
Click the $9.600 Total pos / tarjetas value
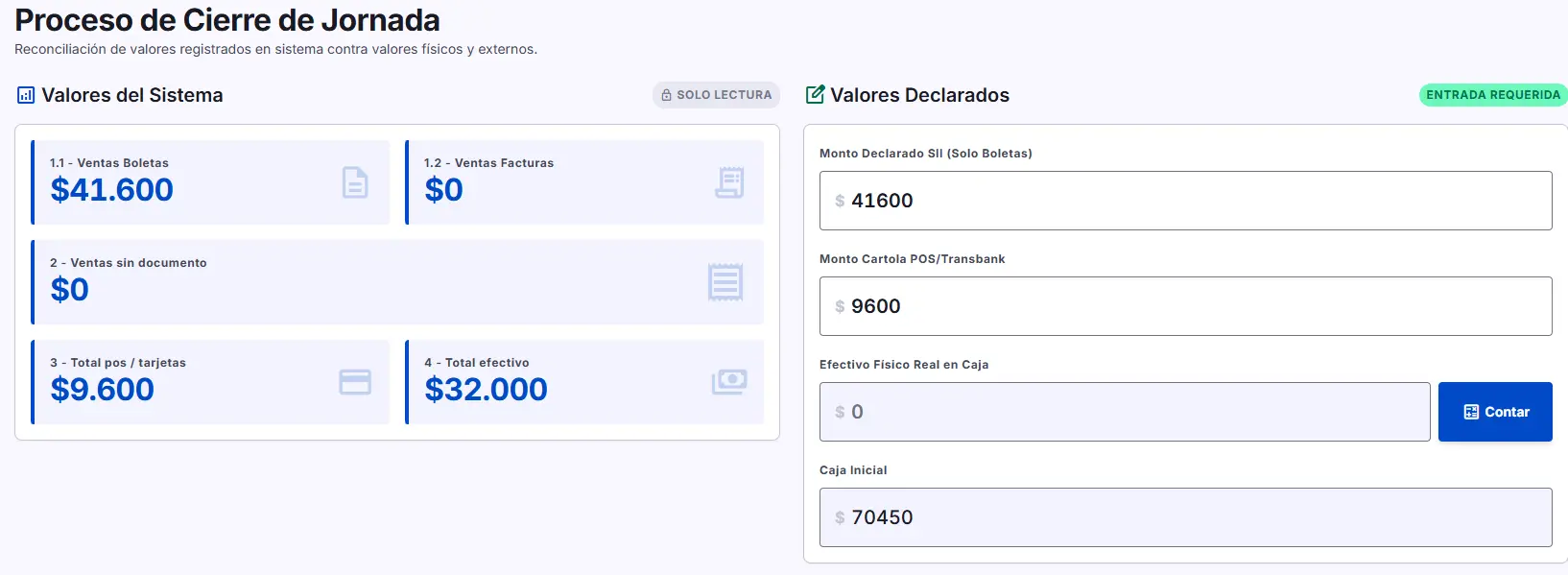click(102, 390)
